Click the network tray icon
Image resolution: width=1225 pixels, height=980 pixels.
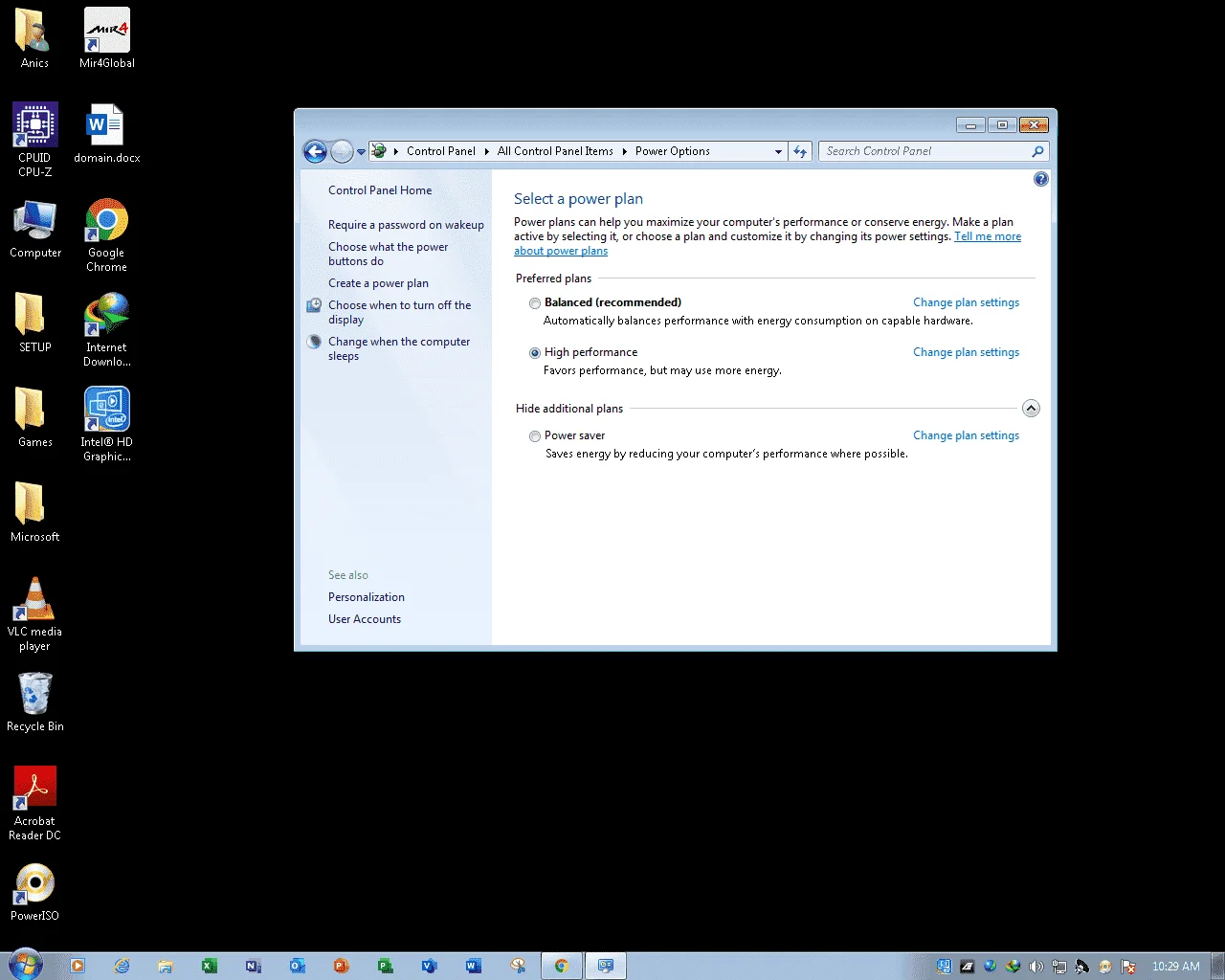(1058, 967)
